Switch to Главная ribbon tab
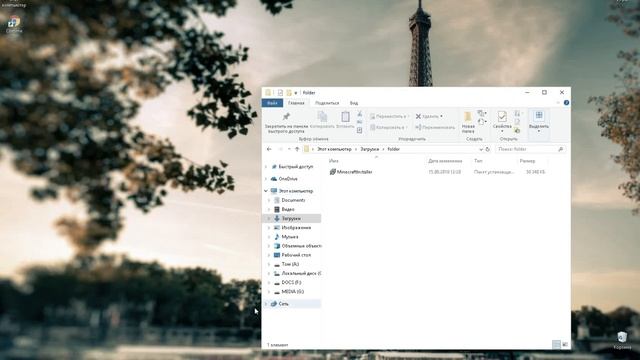This screenshot has width=640, height=360. click(x=296, y=103)
